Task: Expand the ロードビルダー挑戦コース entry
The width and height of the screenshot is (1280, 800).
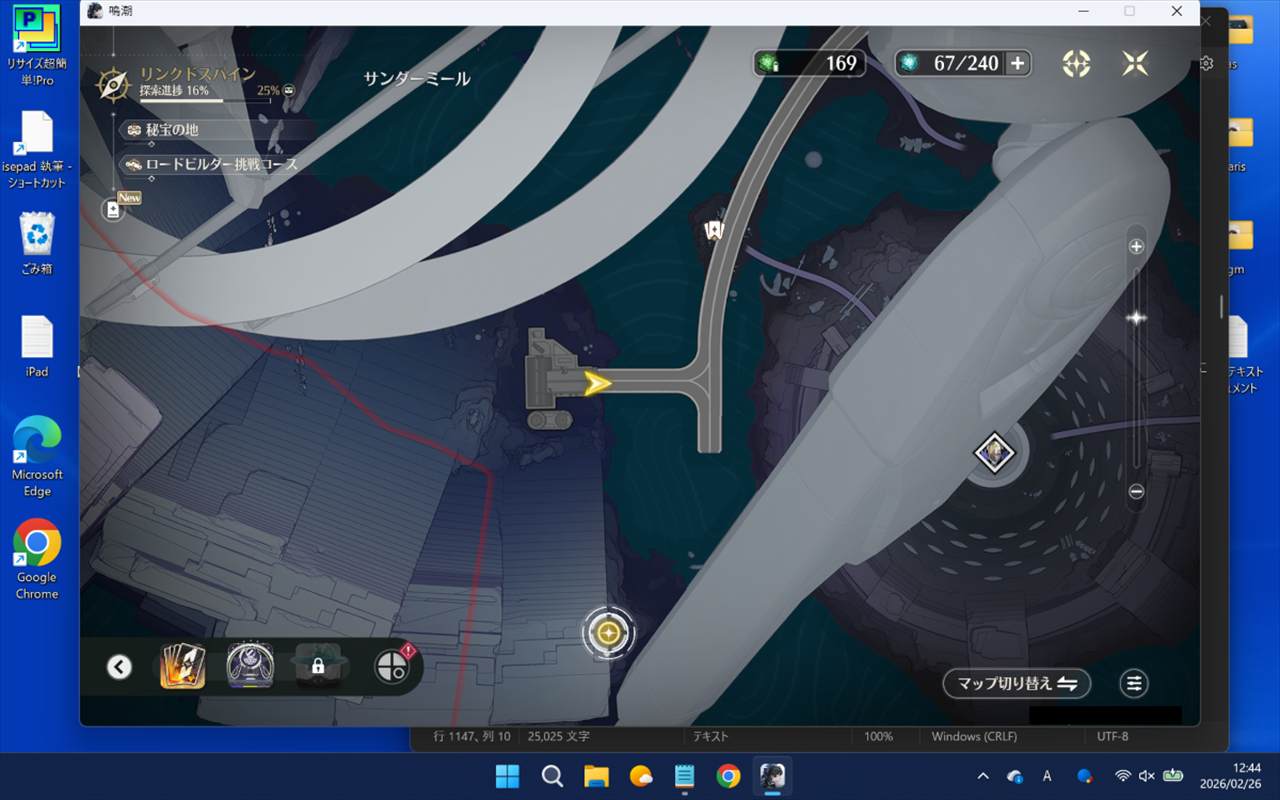Action: tap(212, 164)
